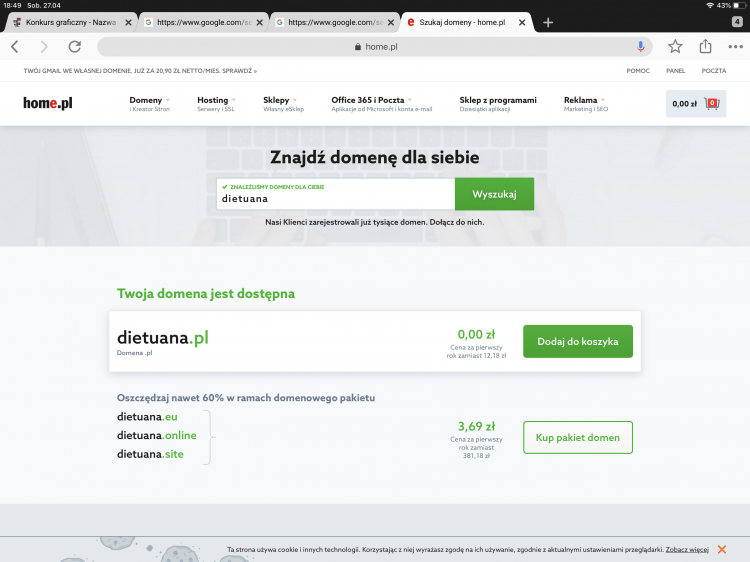This screenshot has height=562, width=750.
Task: Expand the Hosting dropdown menu
Action: coord(216,100)
